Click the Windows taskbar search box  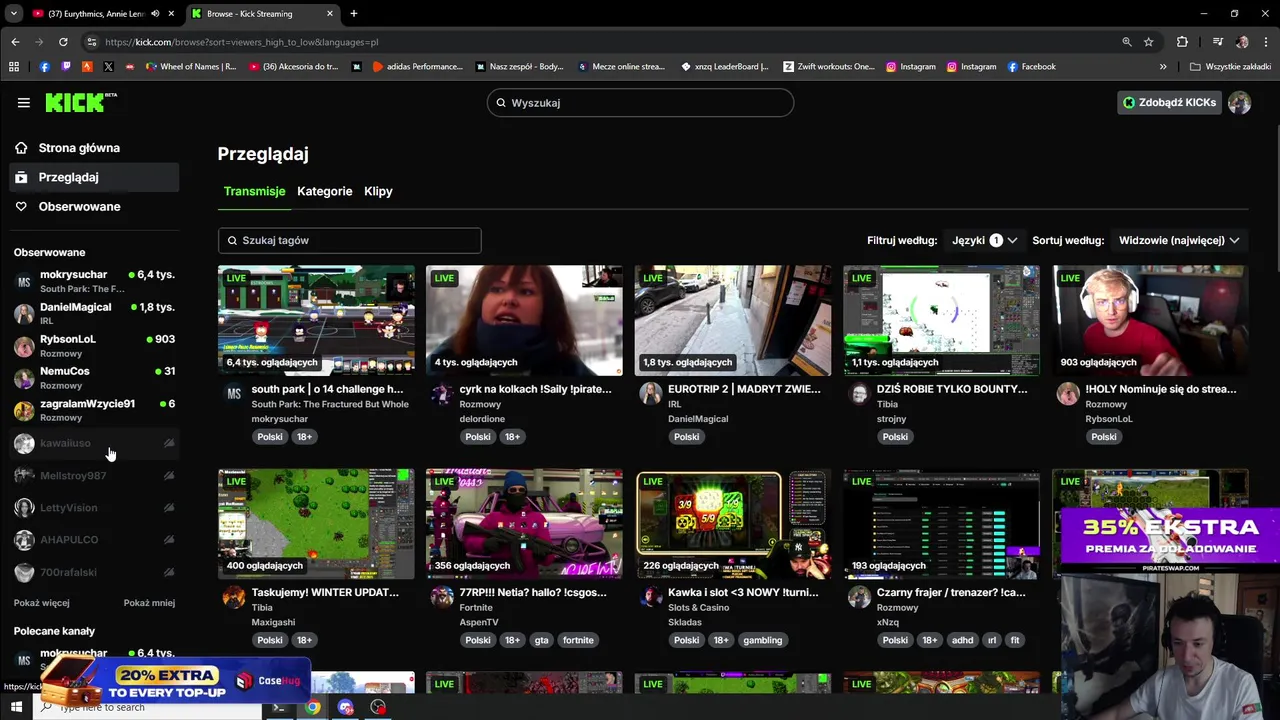145,707
